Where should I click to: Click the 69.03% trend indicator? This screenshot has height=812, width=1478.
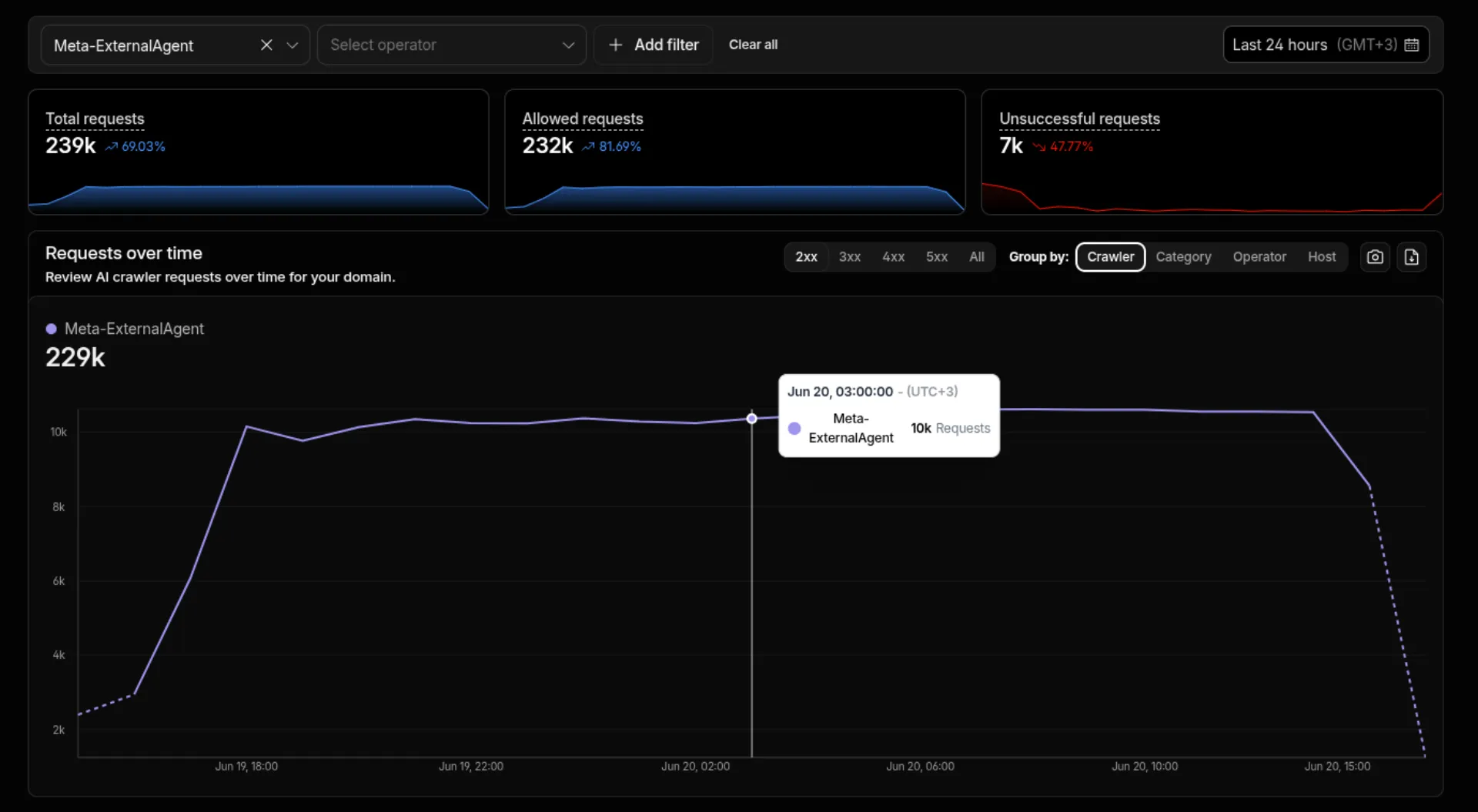pos(135,146)
